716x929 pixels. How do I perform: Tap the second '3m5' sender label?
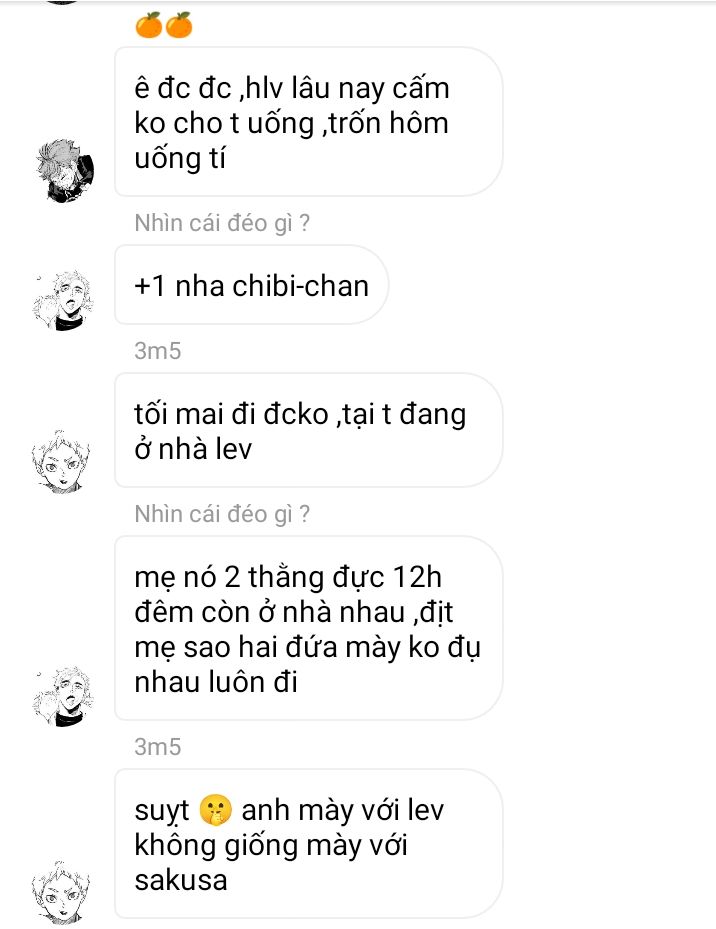(x=158, y=747)
